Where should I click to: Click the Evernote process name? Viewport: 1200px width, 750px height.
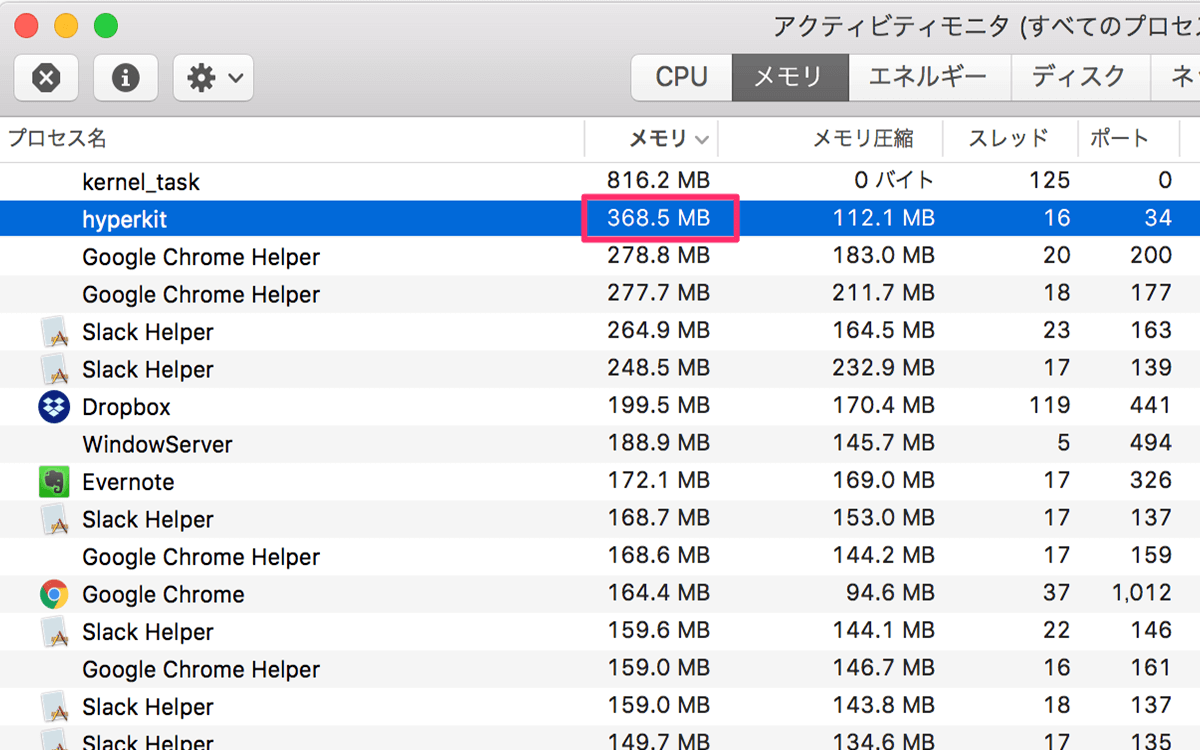(128, 482)
